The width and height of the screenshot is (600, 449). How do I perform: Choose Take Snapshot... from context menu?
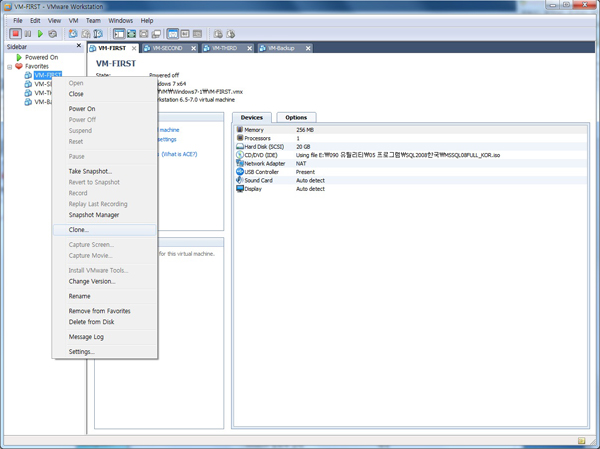coord(104,171)
